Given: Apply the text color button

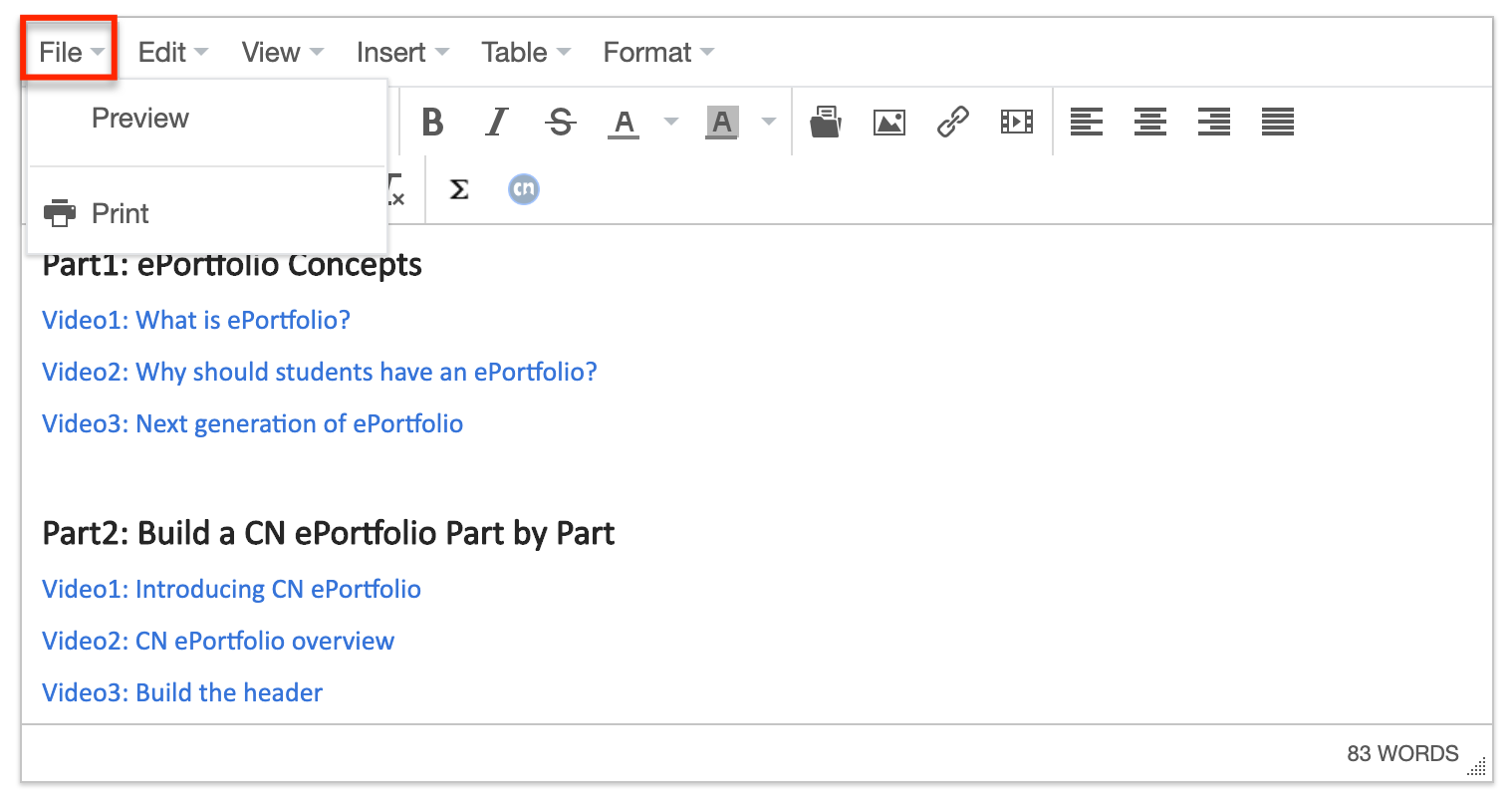Looking at the screenshot, I should click(624, 123).
